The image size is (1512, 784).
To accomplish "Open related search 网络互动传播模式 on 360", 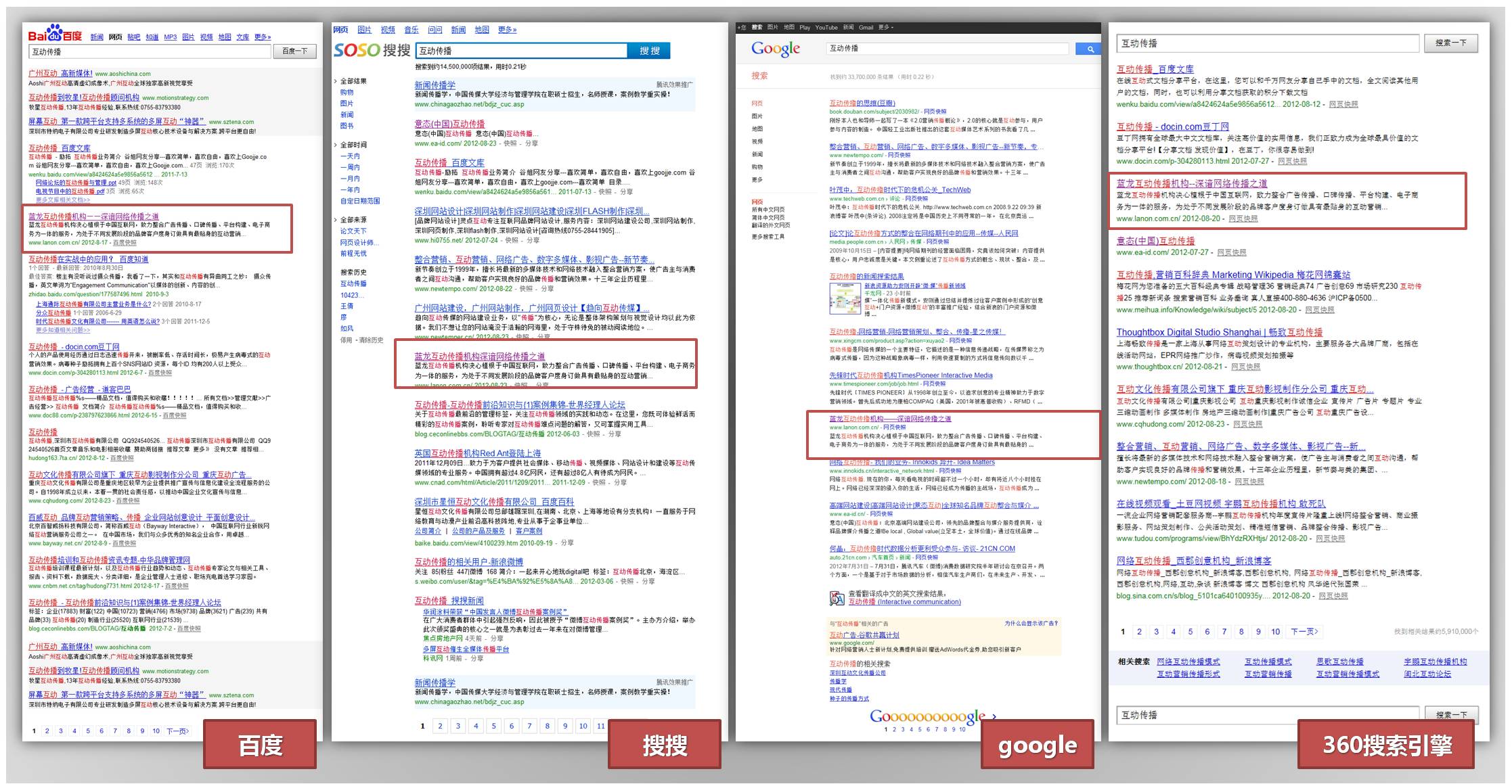I will (x=1188, y=662).
